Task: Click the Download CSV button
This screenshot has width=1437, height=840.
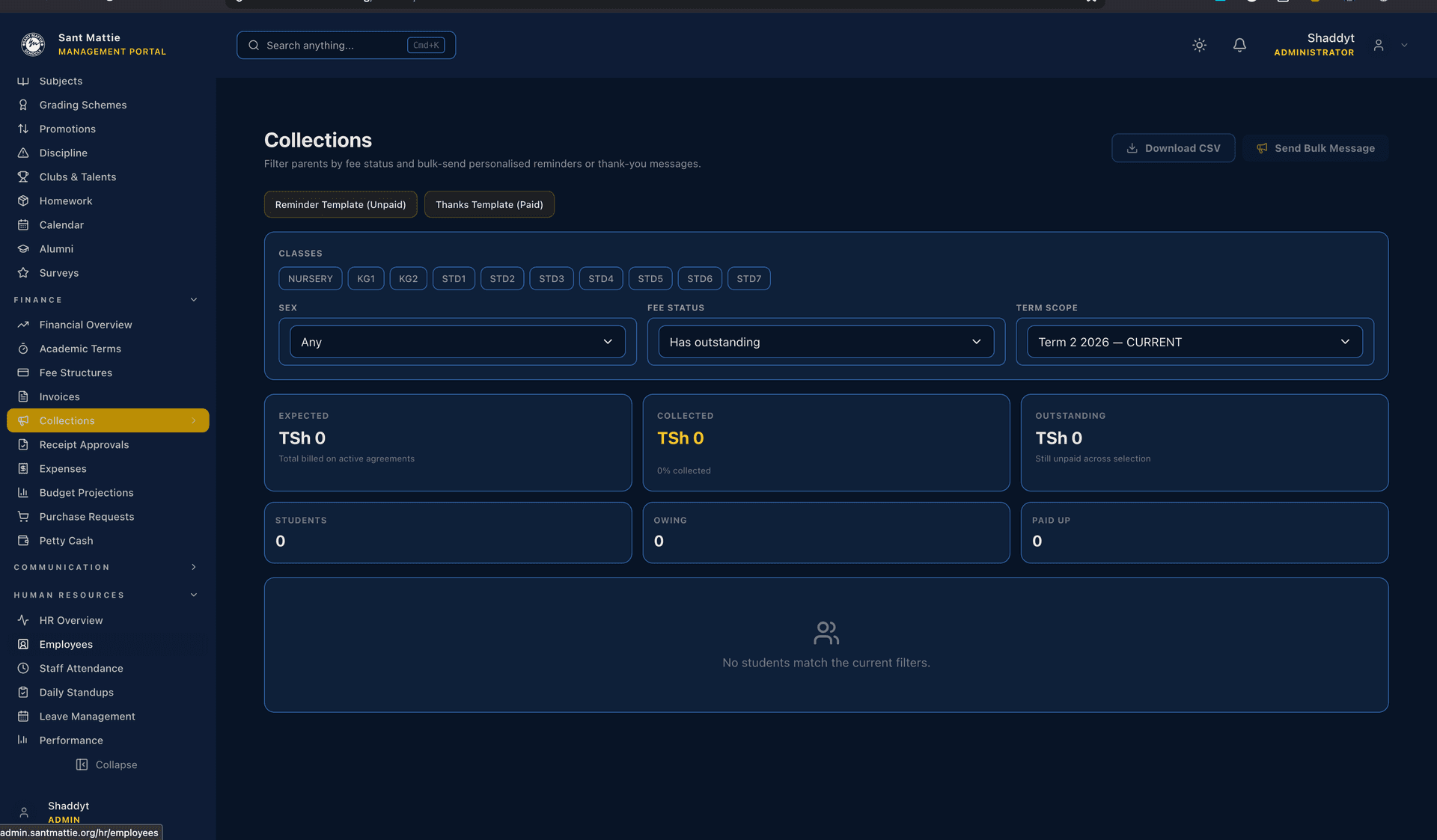Action: [1172, 148]
